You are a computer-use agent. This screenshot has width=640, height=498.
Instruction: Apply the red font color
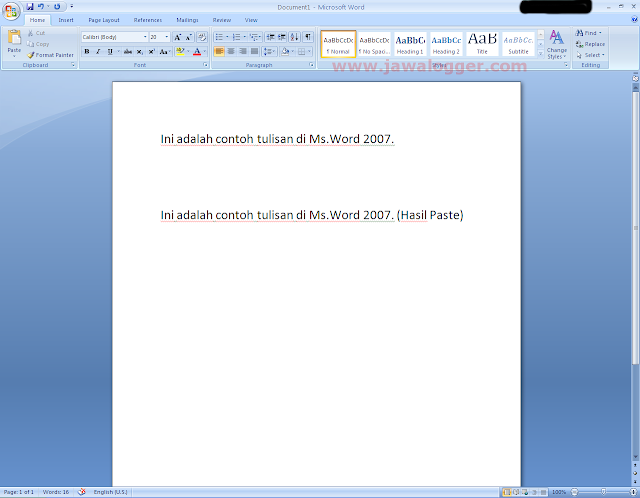point(197,51)
